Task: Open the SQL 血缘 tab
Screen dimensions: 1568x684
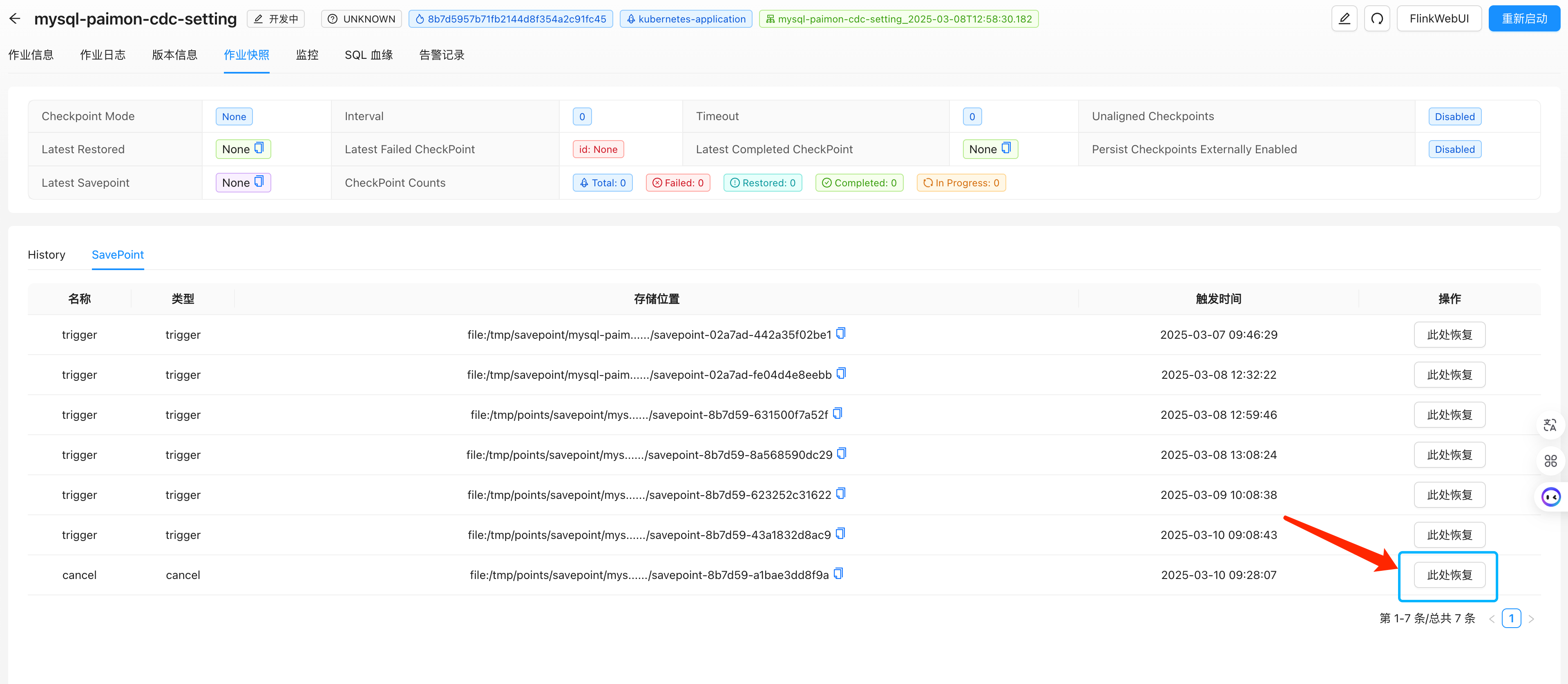Action: (368, 55)
